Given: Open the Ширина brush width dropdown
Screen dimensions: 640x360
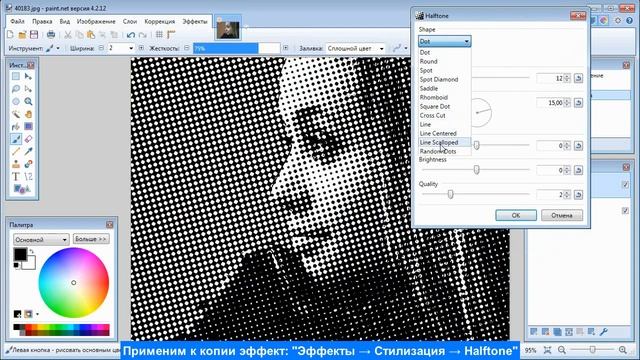Looking at the screenshot, I should tap(131, 48).
